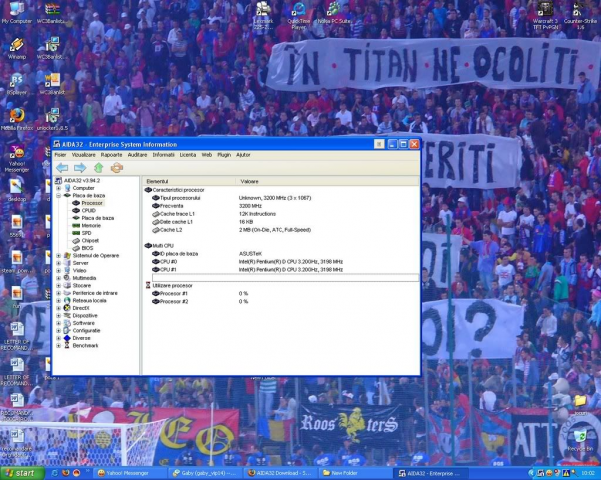
Task: Expand the Video tree node
Action: point(59,271)
